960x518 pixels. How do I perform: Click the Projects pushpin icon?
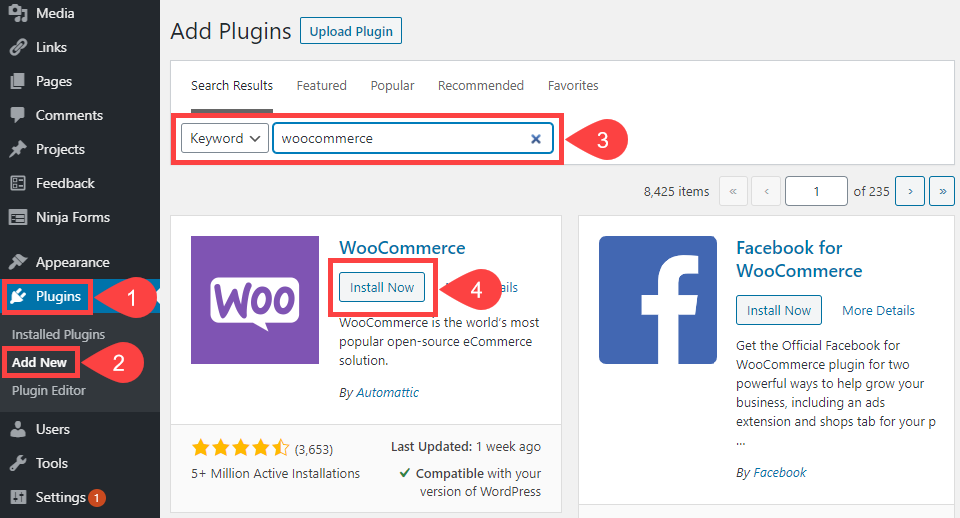pyautogui.click(x=18, y=149)
